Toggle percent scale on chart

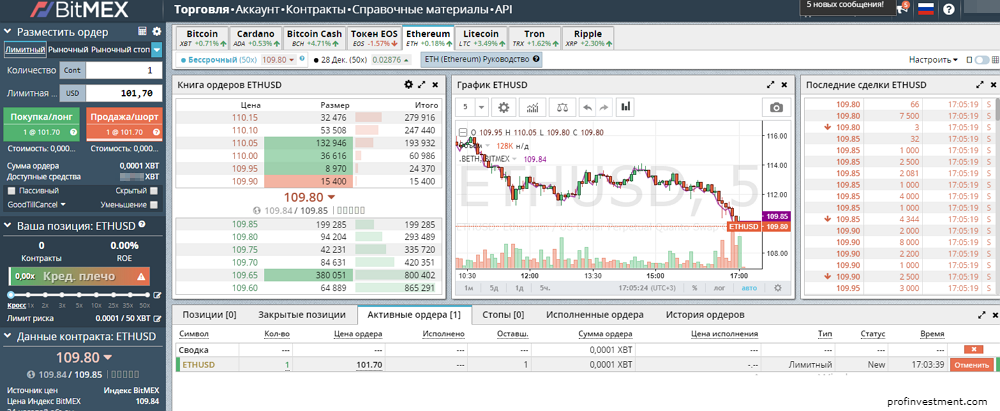(x=694, y=288)
